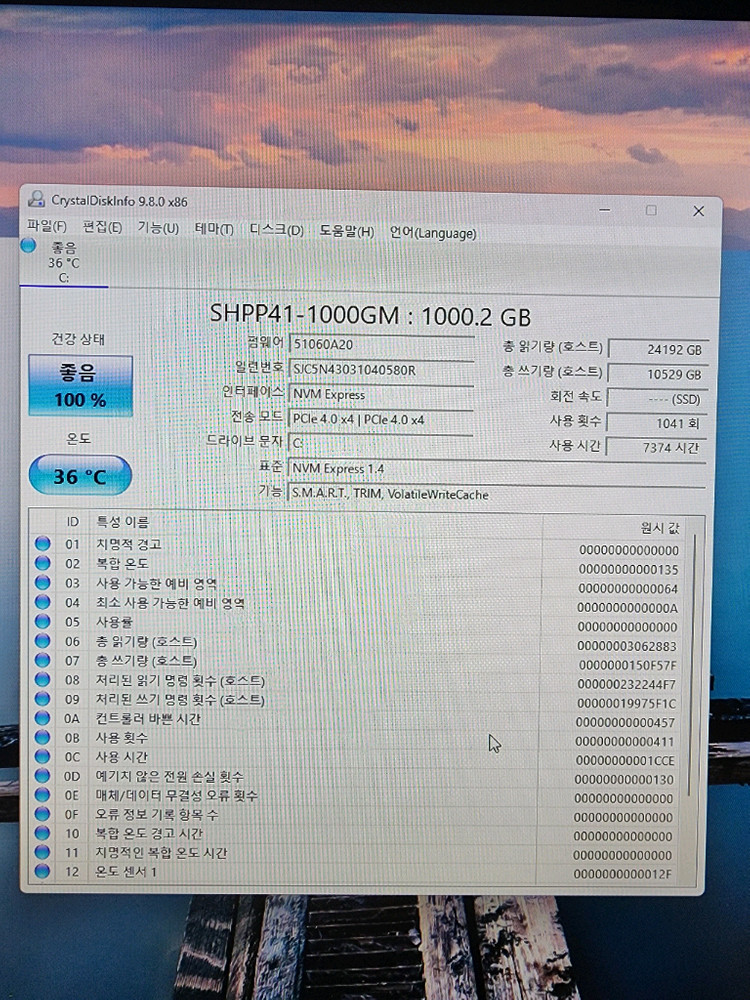
Task: Select the 최소 사용 가능한 예비 영역 row text
Action: (170, 603)
